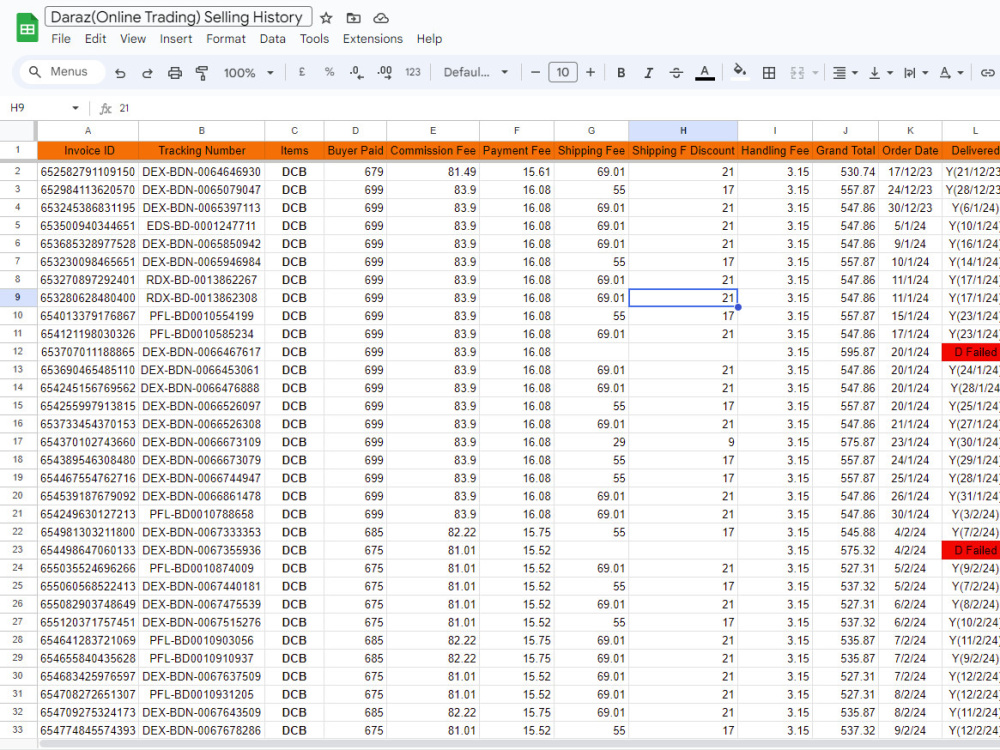
Task: Select column H header
Action: click(683, 131)
